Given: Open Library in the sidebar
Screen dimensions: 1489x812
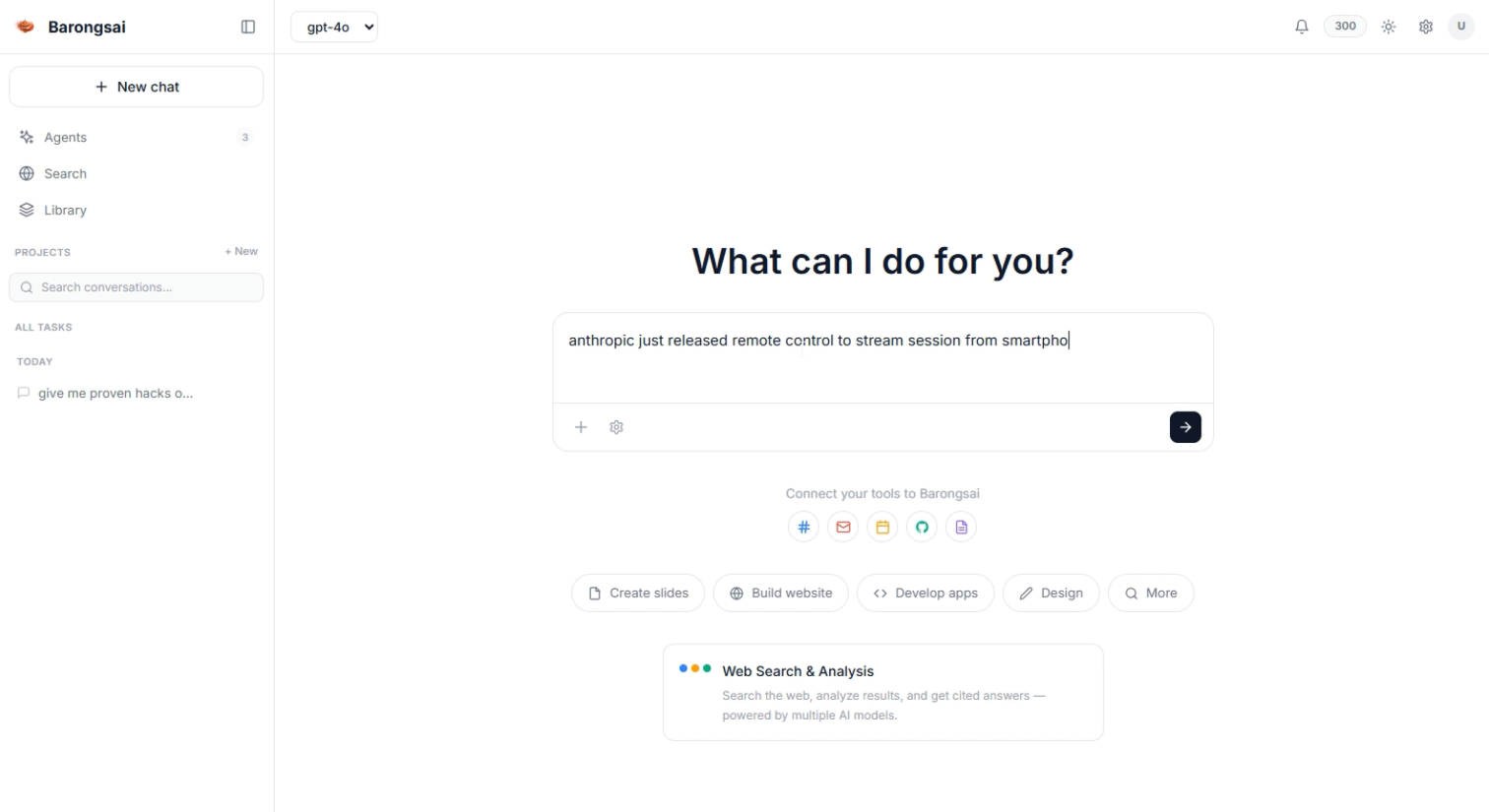Looking at the screenshot, I should click(x=136, y=210).
